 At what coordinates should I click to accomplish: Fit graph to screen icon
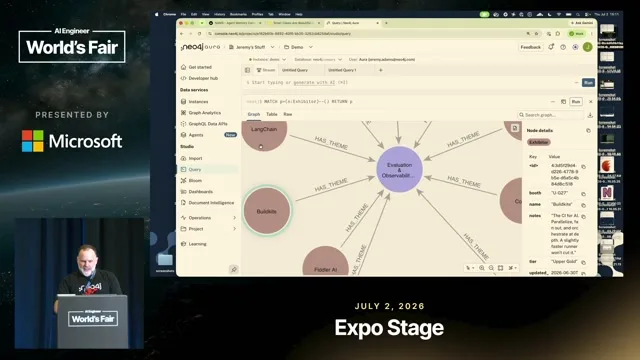pos(500,268)
